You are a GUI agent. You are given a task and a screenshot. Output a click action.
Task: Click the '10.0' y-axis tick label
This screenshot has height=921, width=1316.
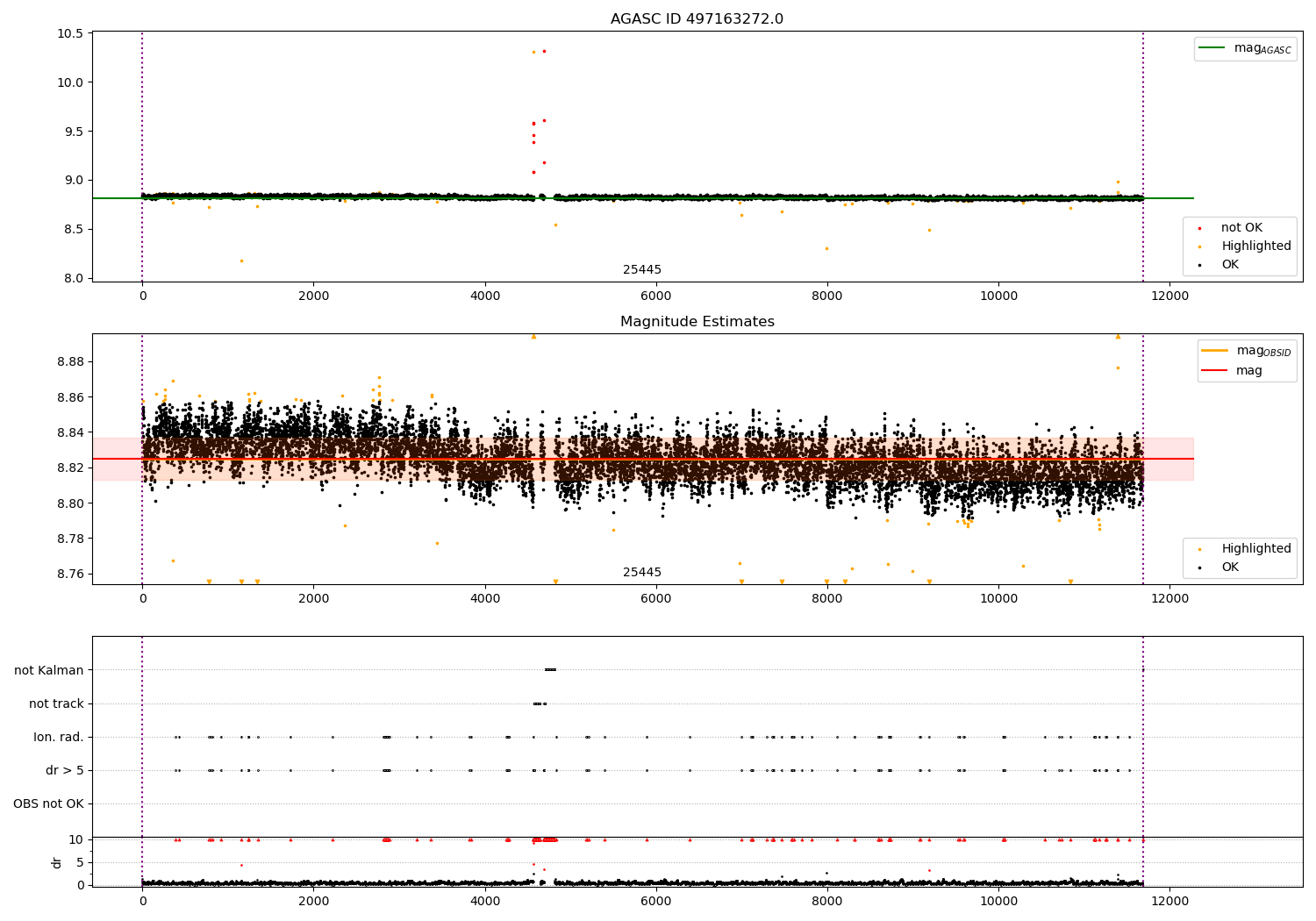pos(69,82)
